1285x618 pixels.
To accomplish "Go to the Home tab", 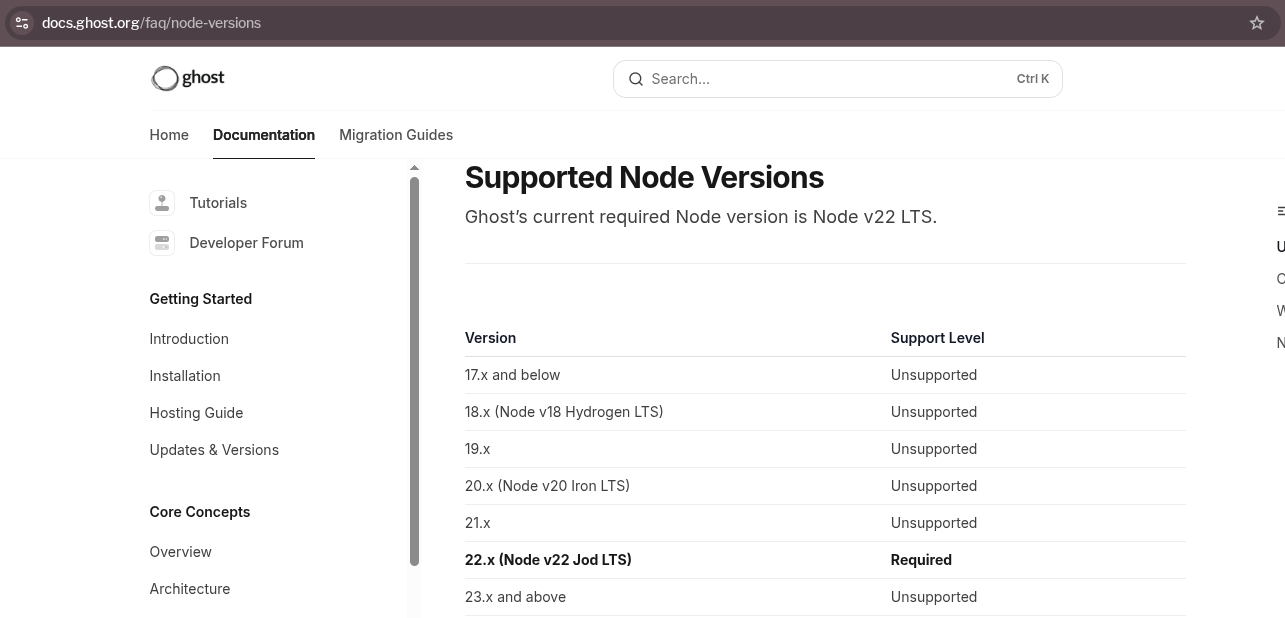I will [x=169, y=135].
